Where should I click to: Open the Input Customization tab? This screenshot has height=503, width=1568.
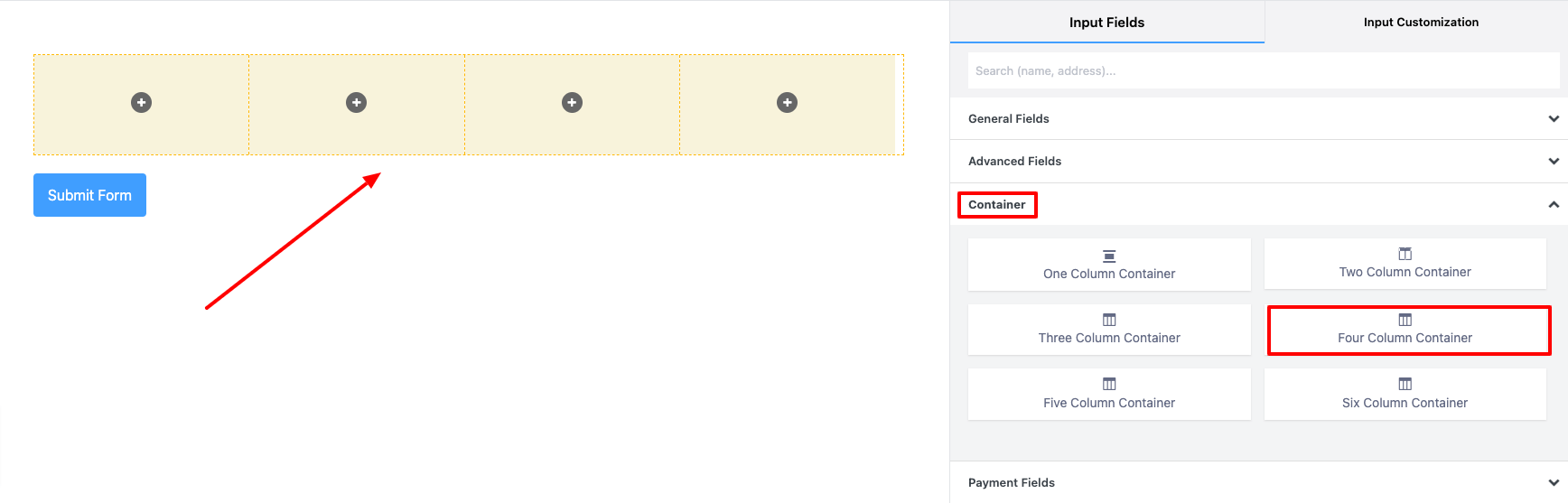(1421, 22)
